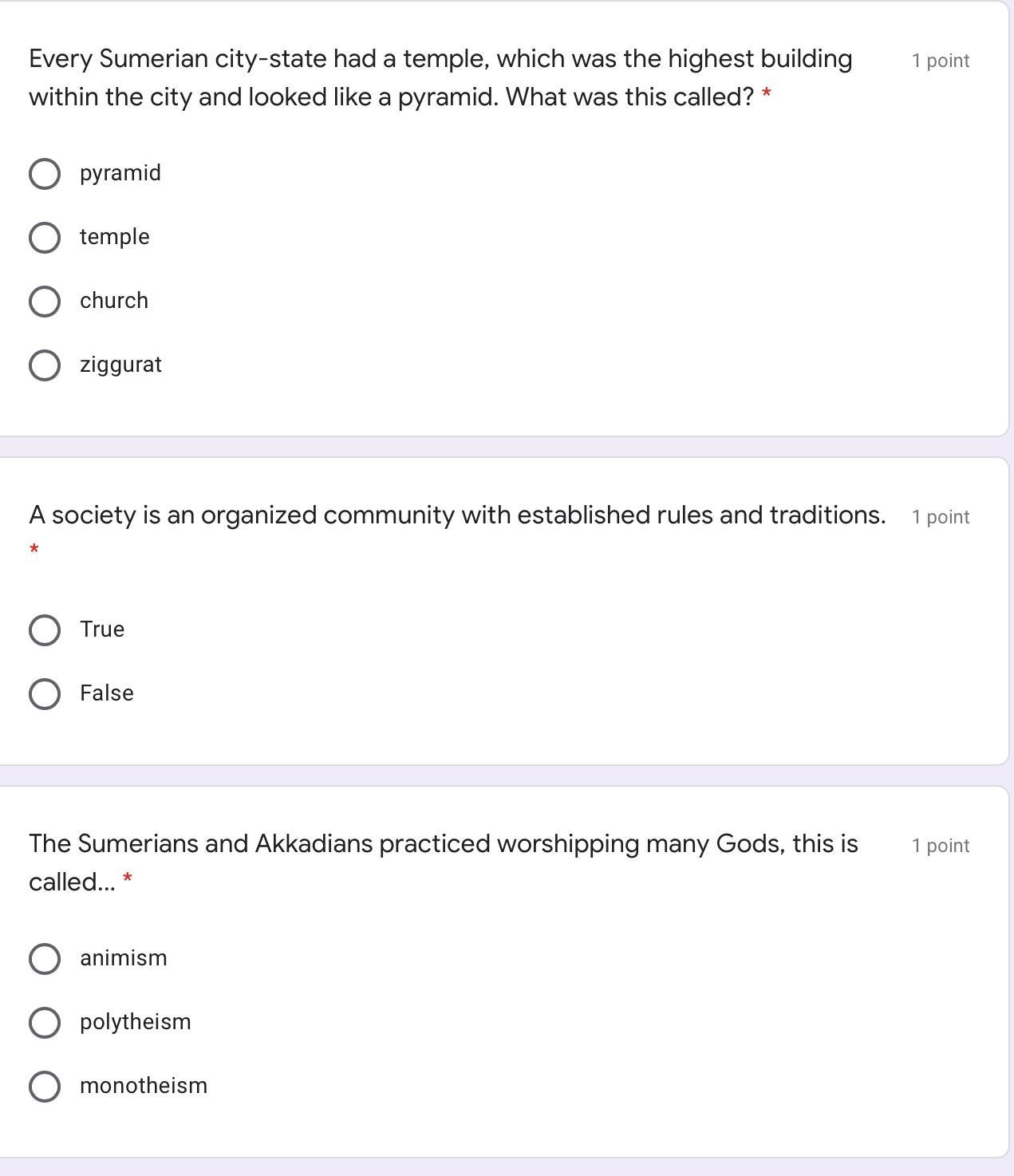Image resolution: width=1014 pixels, height=1176 pixels.
Task: Pick the monotheism radio button
Action: pos(45,1087)
